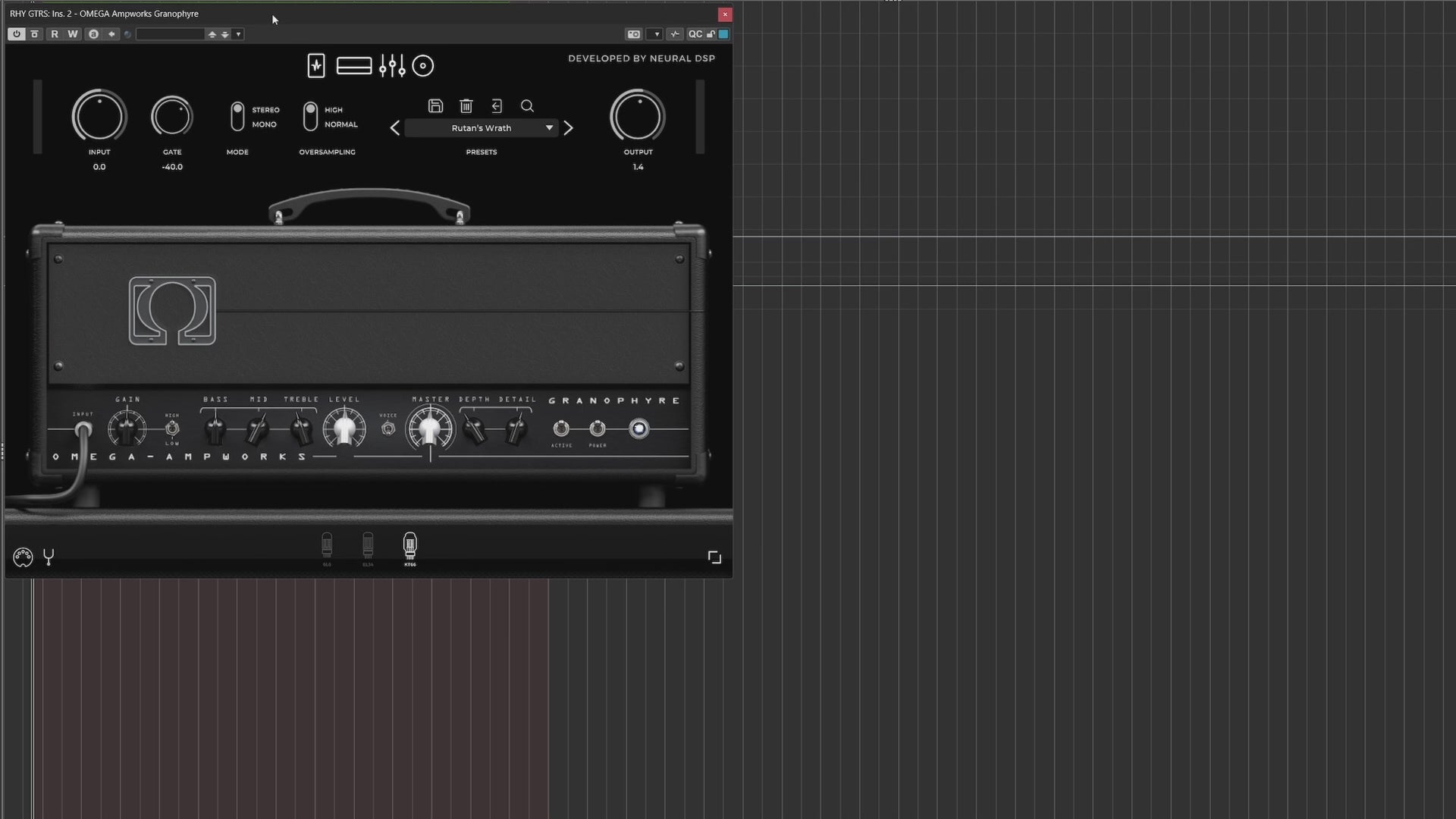Save the current preset with floppy icon
Viewport: 1456px width, 819px height.
coord(435,106)
